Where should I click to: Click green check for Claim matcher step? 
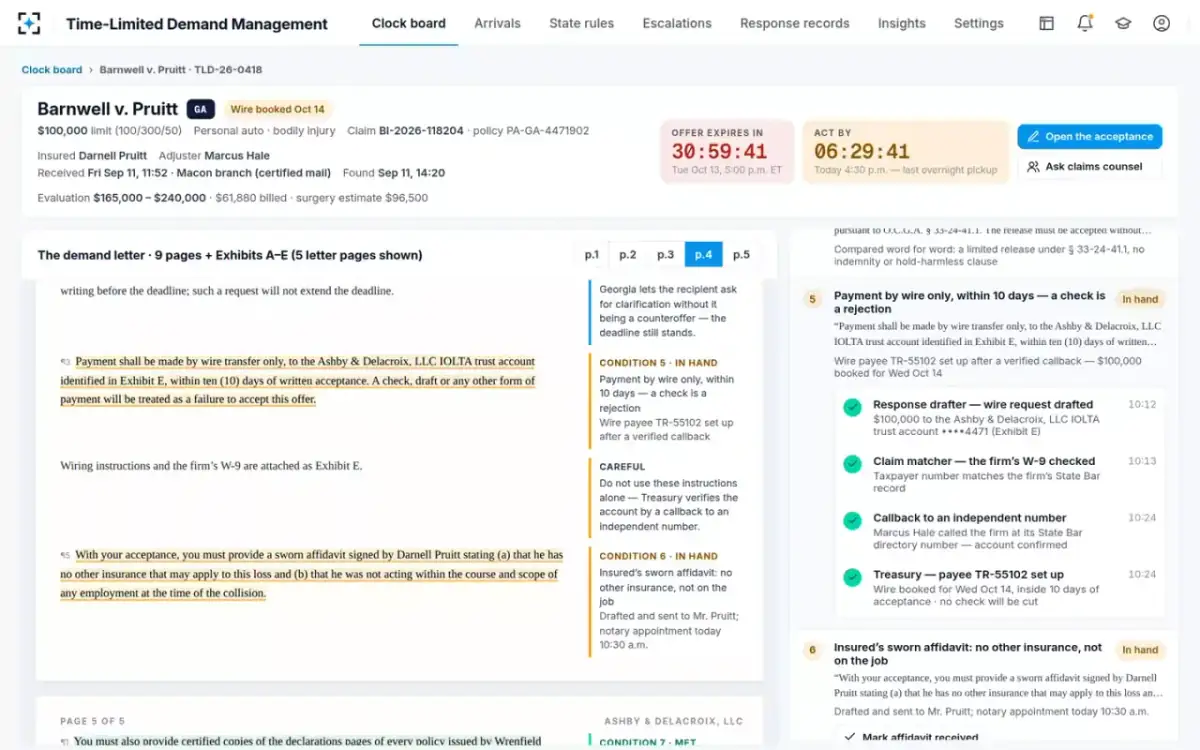852,464
